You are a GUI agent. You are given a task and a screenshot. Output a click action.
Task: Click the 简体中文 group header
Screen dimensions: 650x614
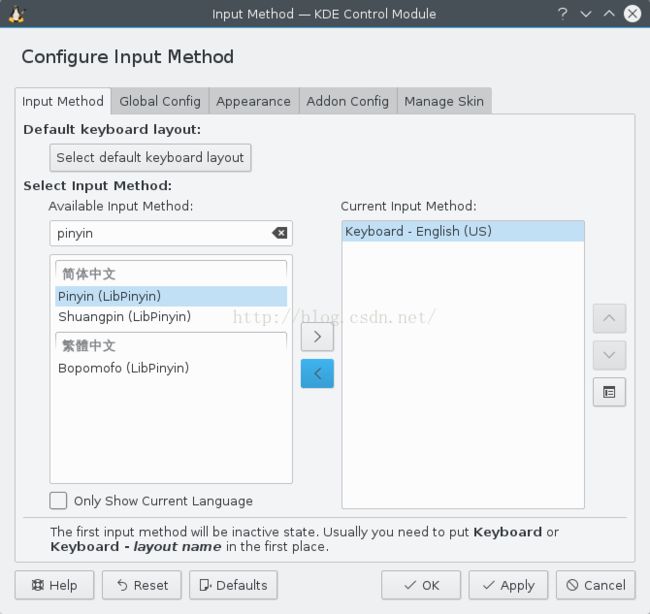coord(171,274)
